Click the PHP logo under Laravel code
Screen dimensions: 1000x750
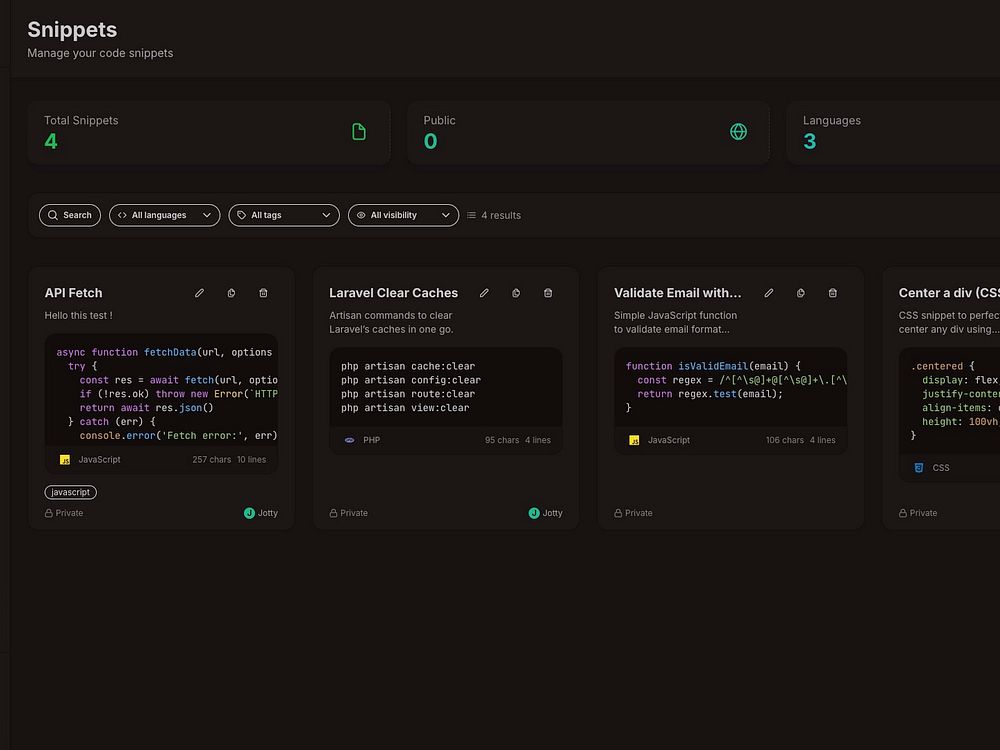click(349, 440)
